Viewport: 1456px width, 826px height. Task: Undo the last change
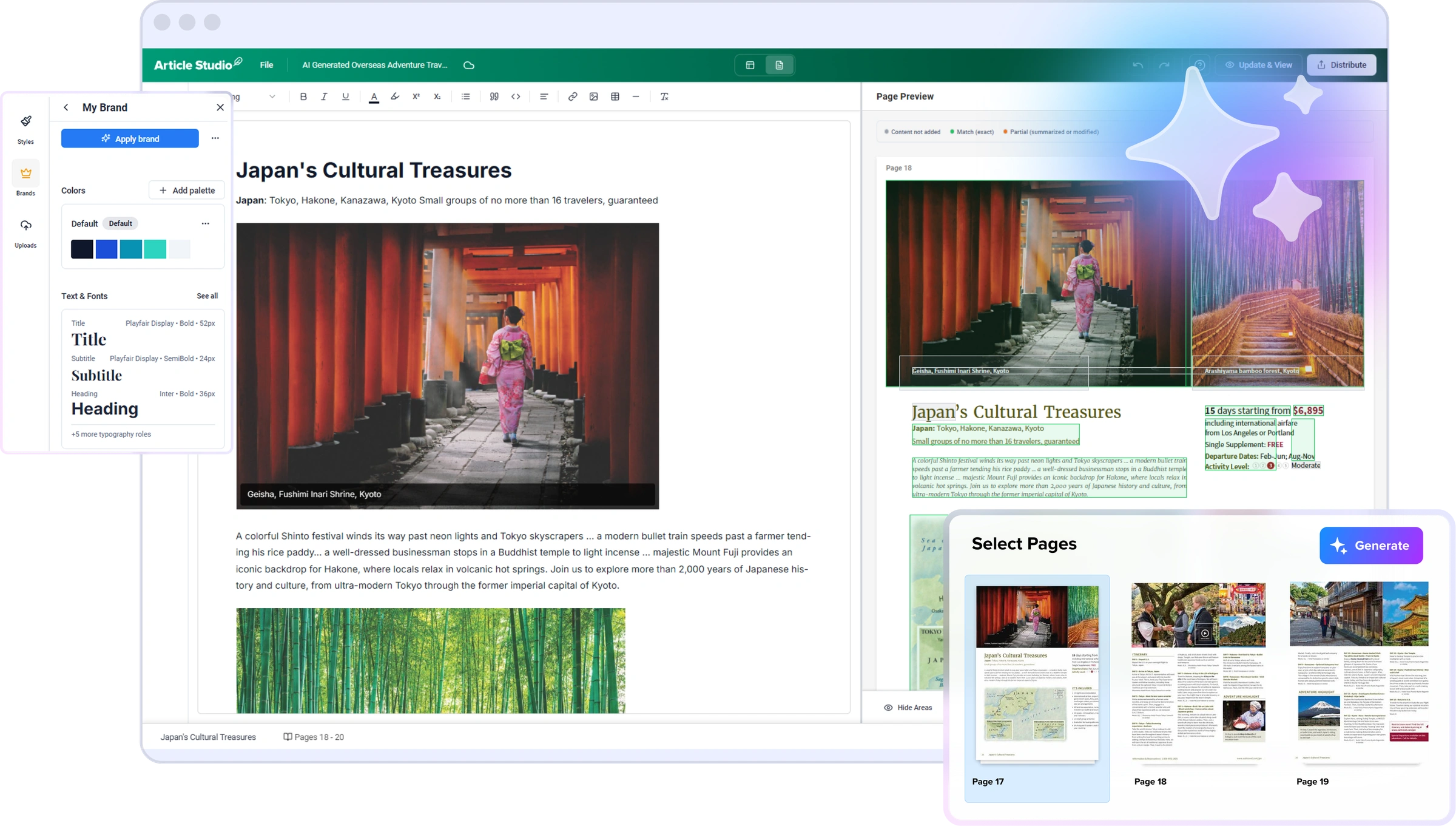[1137, 65]
